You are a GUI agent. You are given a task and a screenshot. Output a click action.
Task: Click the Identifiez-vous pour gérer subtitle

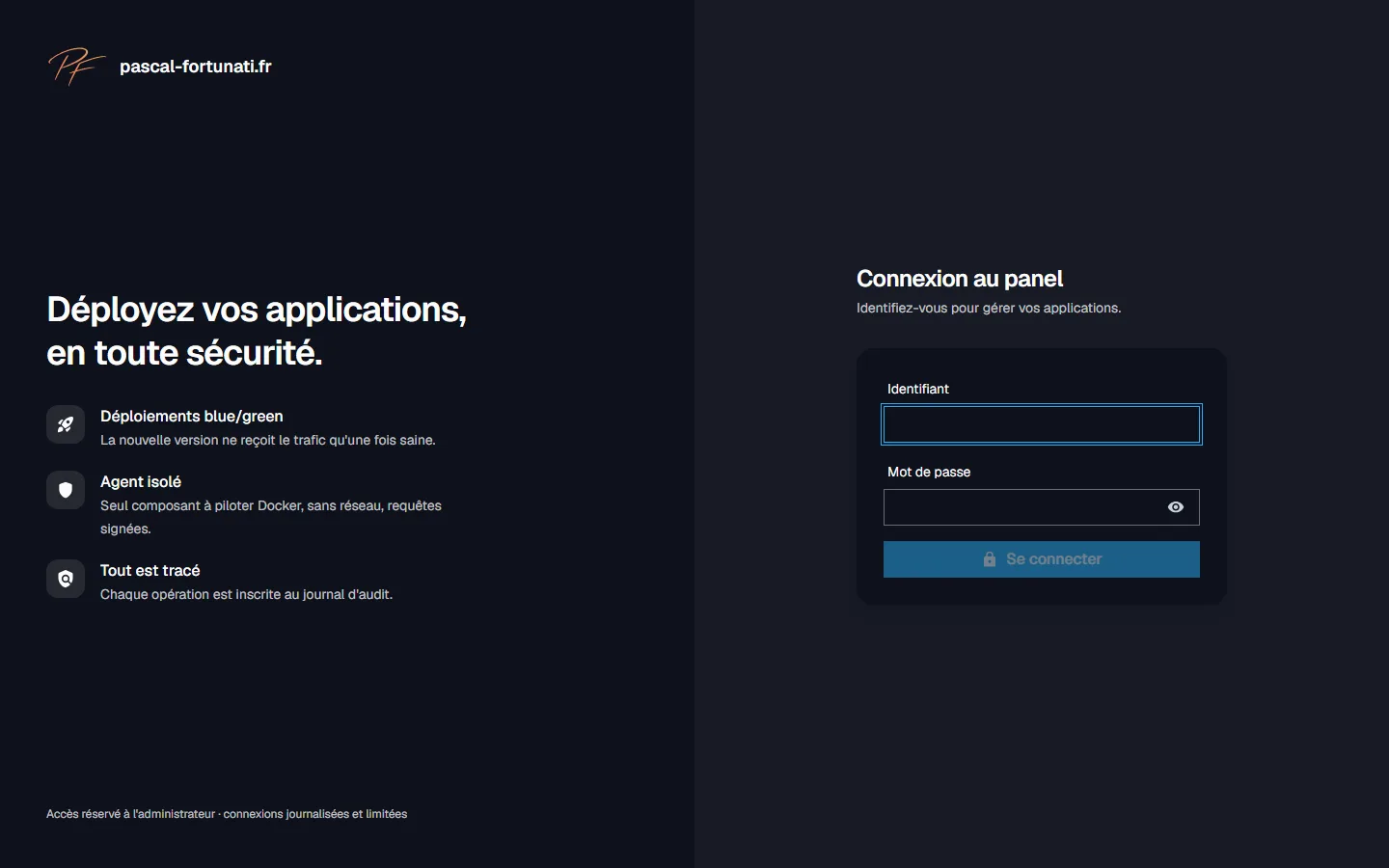click(x=989, y=308)
